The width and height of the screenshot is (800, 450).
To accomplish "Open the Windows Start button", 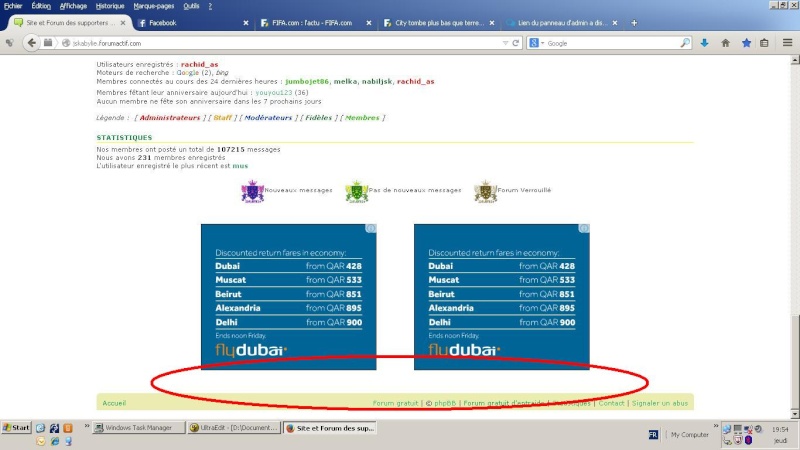I will (16, 428).
